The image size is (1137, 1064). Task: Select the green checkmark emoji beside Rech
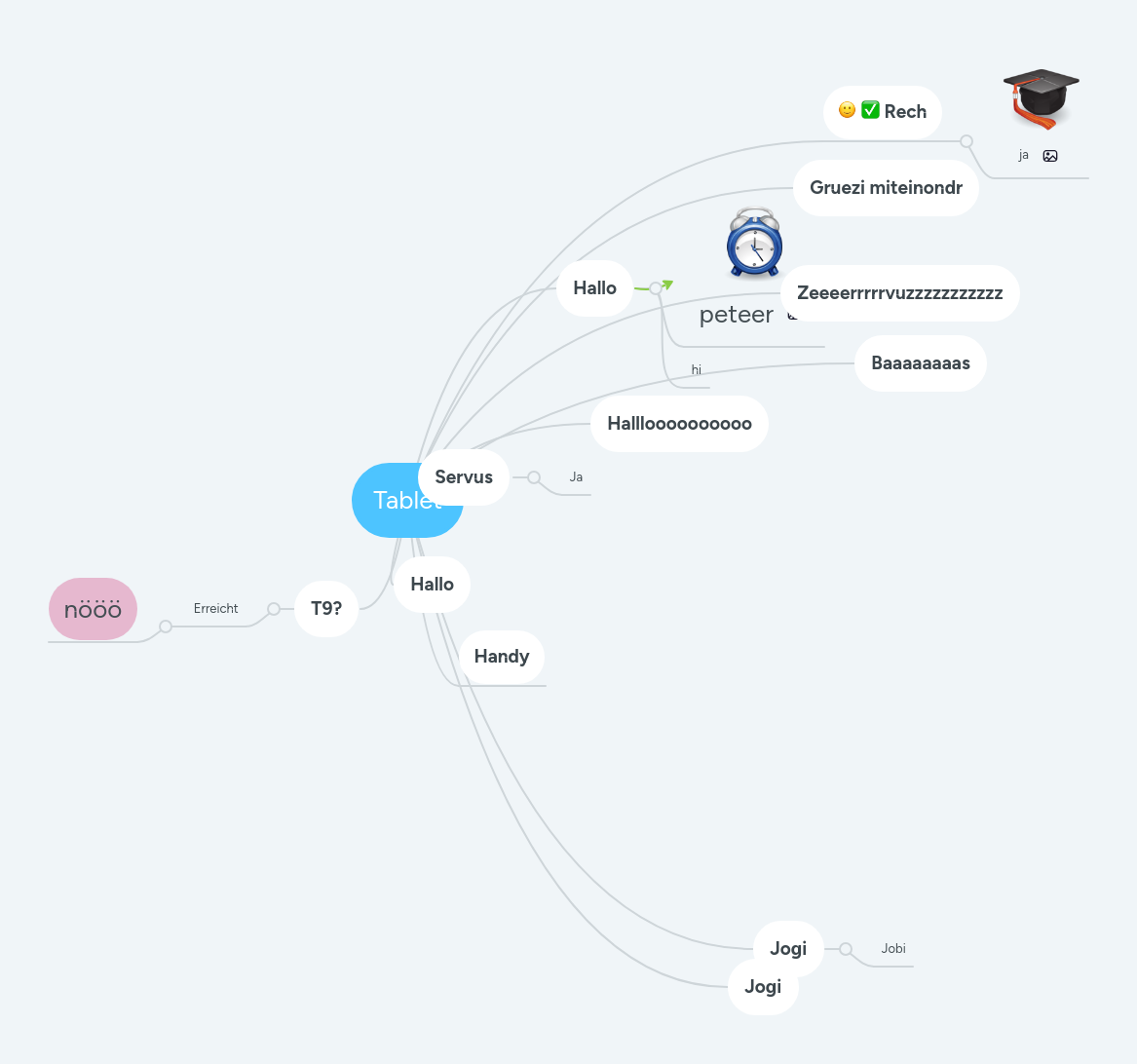click(870, 111)
